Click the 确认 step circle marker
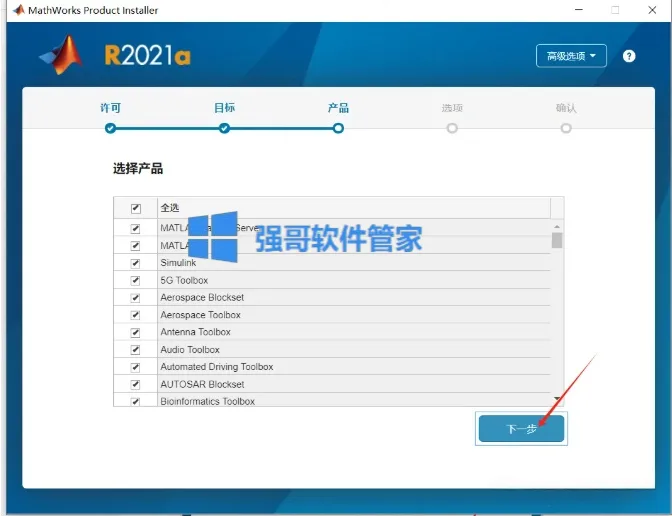672x516 pixels. point(566,128)
